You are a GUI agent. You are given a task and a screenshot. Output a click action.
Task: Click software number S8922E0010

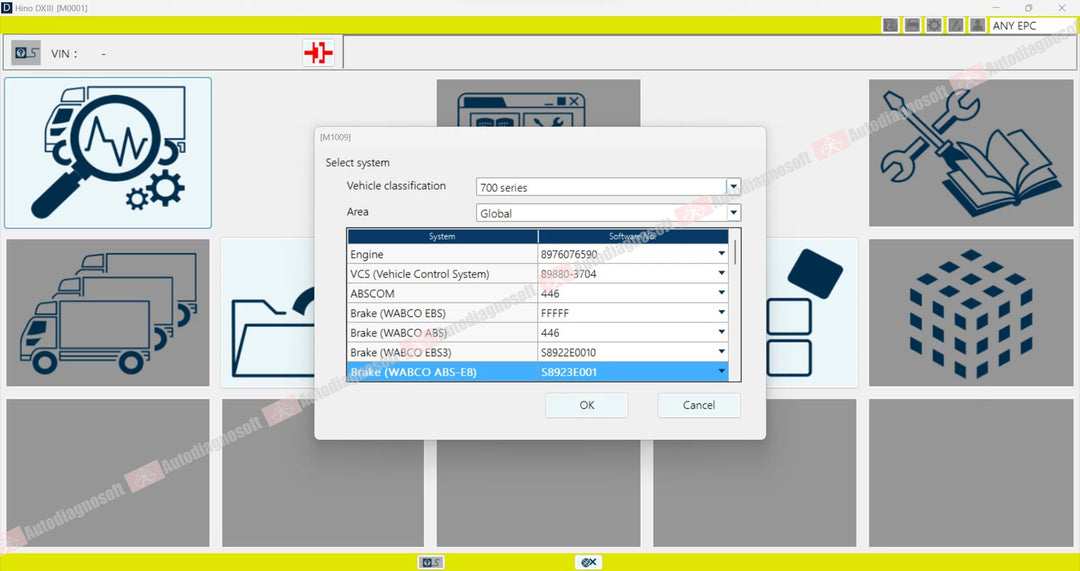click(568, 352)
